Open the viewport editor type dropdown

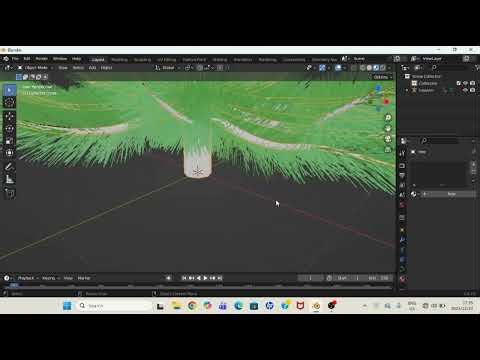coord(9,68)
